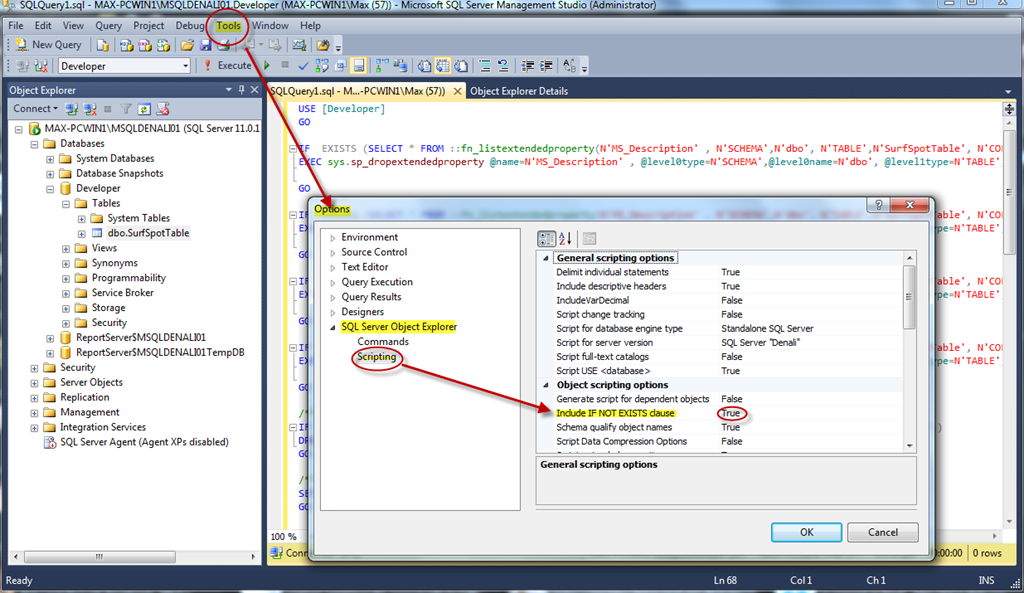The image size is (1024, 593).
Task: Open the 100 % zoom dropdown
Action: click(x=283, y=537)
